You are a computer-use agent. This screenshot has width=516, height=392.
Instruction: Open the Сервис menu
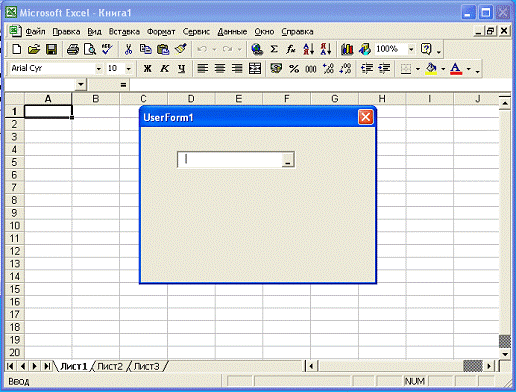[196, 32]
